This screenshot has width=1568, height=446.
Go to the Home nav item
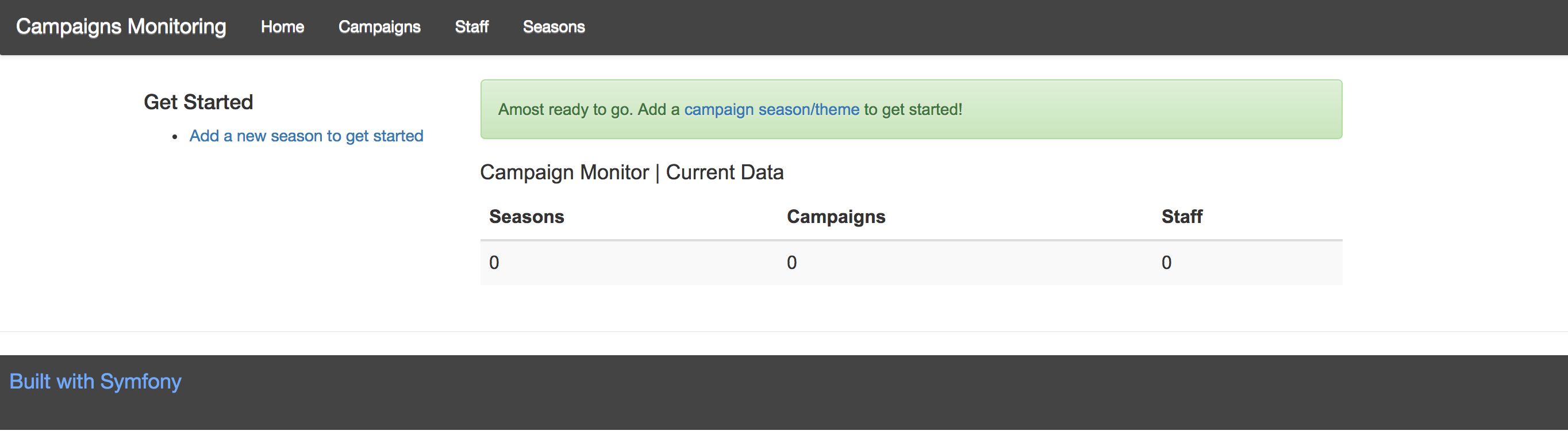pos(282,27)
